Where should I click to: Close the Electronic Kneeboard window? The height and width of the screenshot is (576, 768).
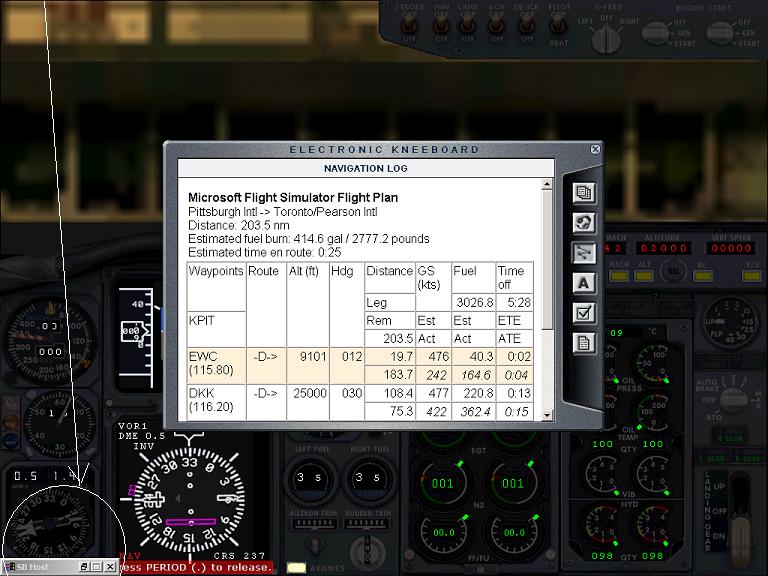(595, 149)
